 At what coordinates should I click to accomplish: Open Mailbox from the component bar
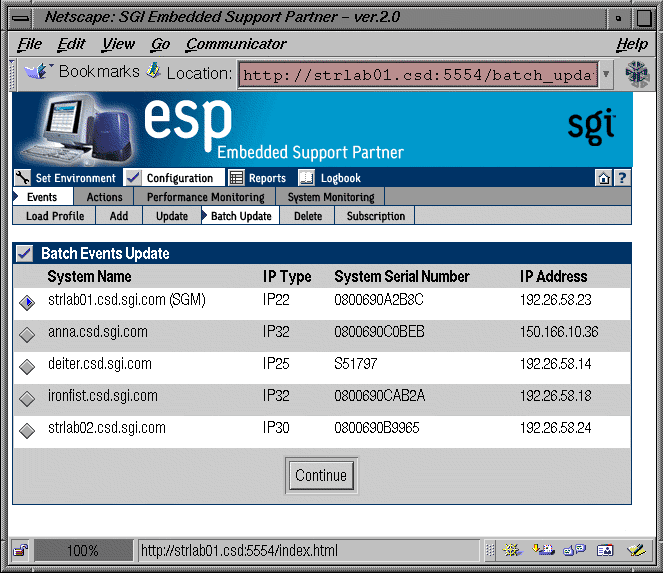click(x=543, y=550)
